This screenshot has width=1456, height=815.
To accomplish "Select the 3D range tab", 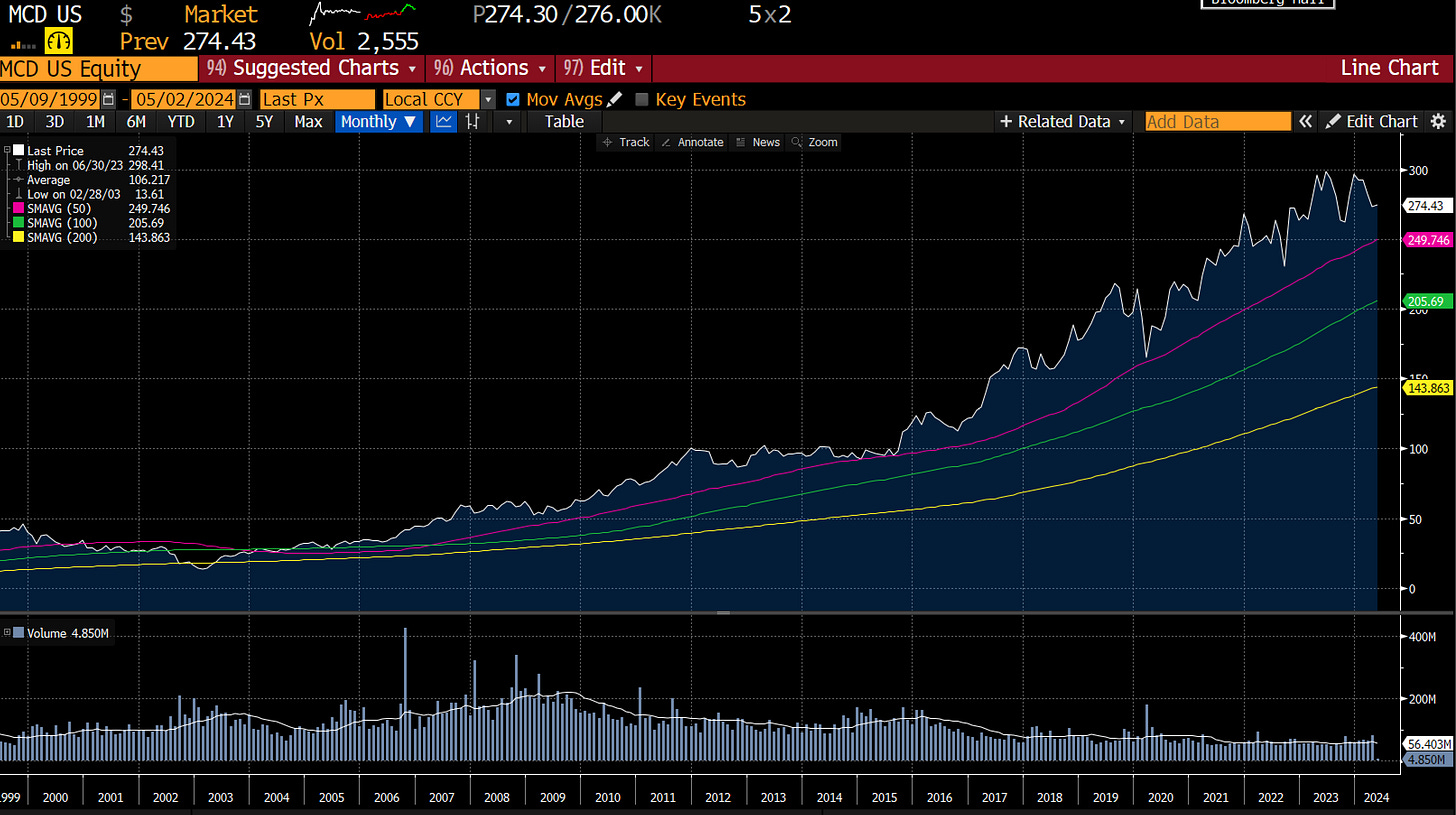I will [55, 121].
